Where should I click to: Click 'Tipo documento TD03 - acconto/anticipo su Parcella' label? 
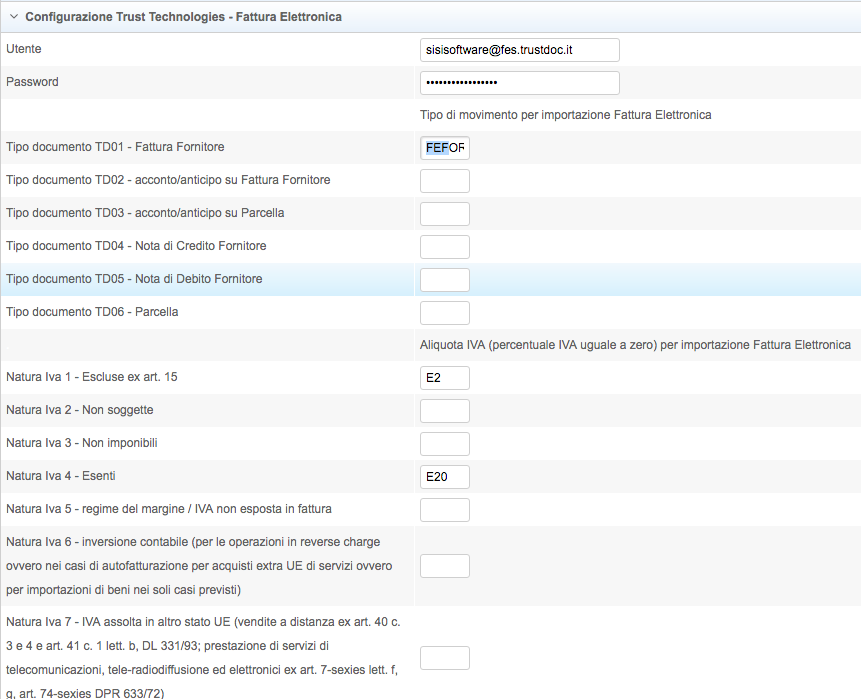pos(145,213)
